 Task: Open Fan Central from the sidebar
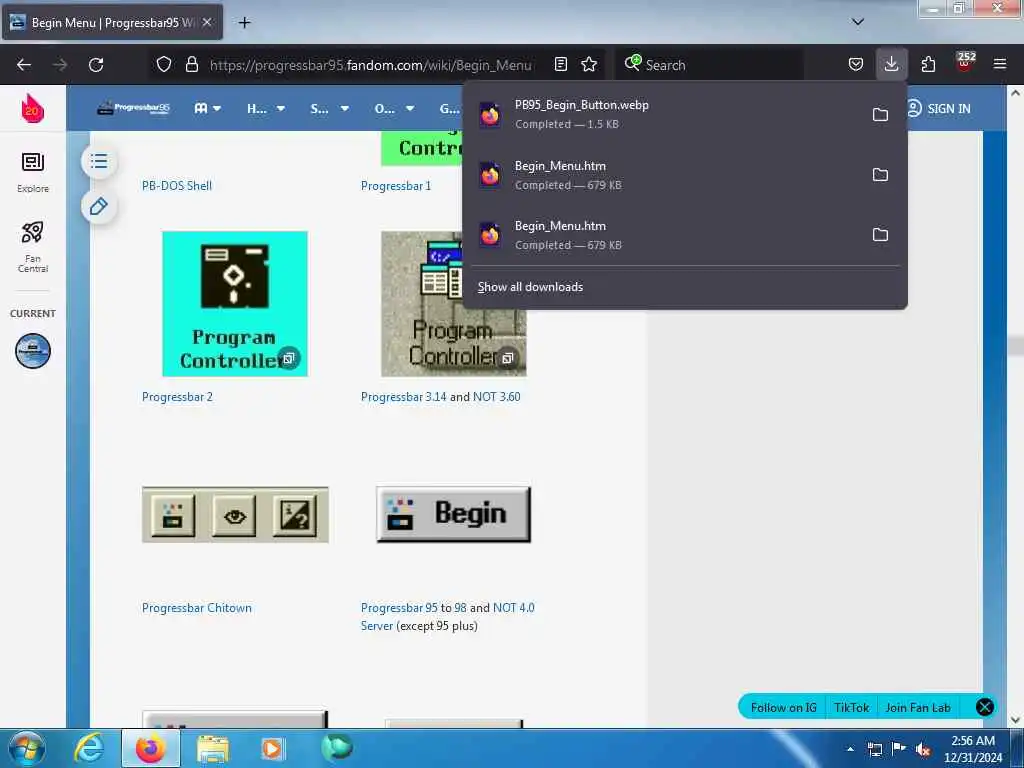33,248
